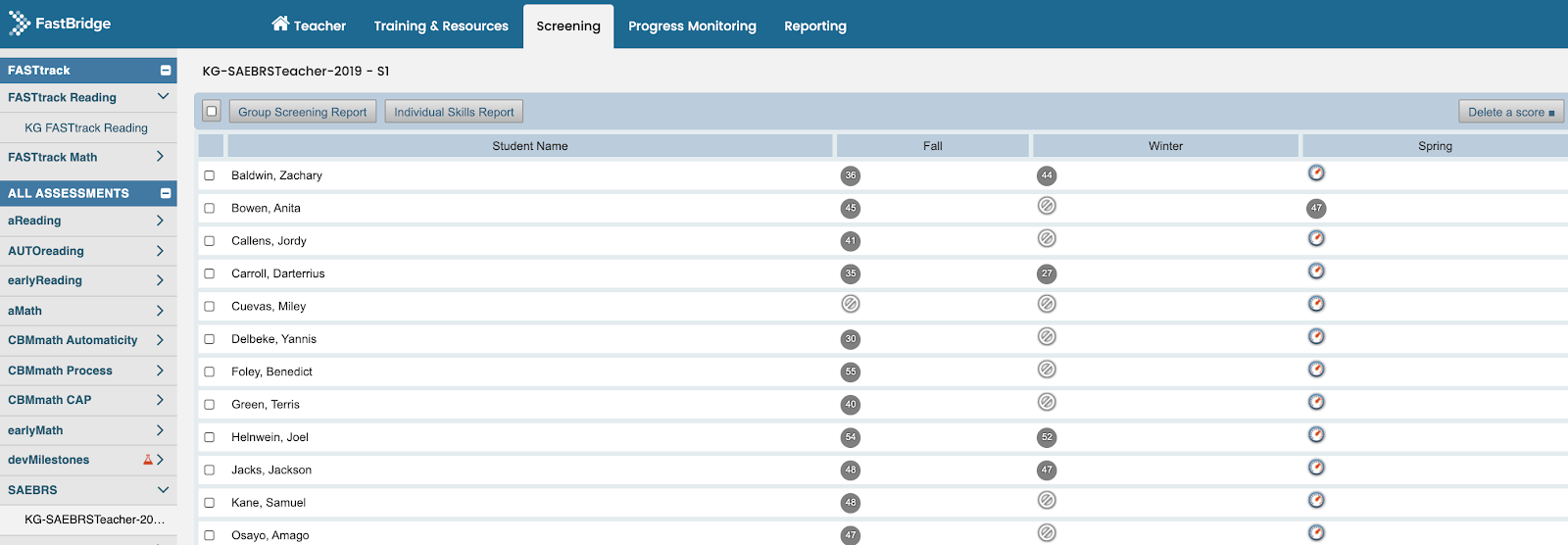
Task: Click Winter not-taken icon for Green, Terris
Action: pyautogui.click(x=1047, y=402)
